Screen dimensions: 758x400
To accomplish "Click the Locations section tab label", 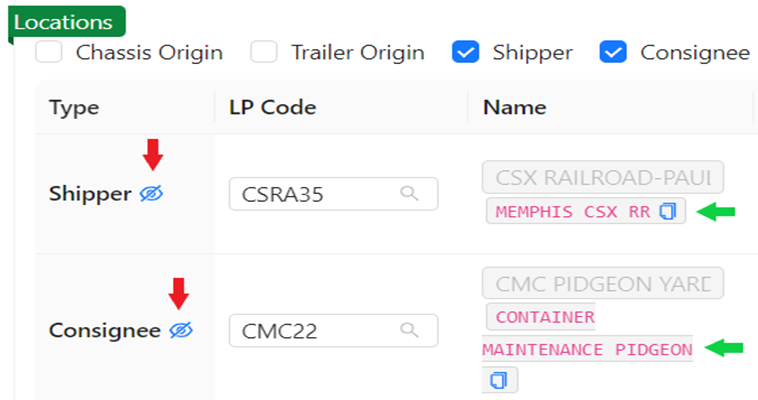I will point(63,23).
